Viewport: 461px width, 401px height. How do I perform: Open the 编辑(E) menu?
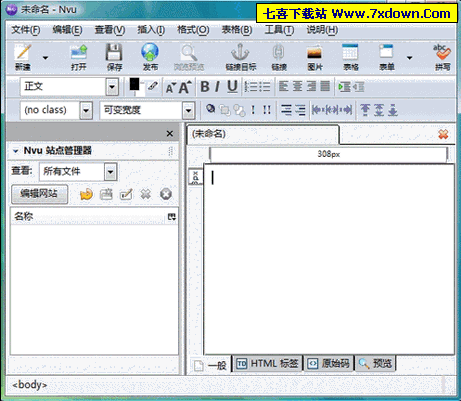(x=67, y=30)
